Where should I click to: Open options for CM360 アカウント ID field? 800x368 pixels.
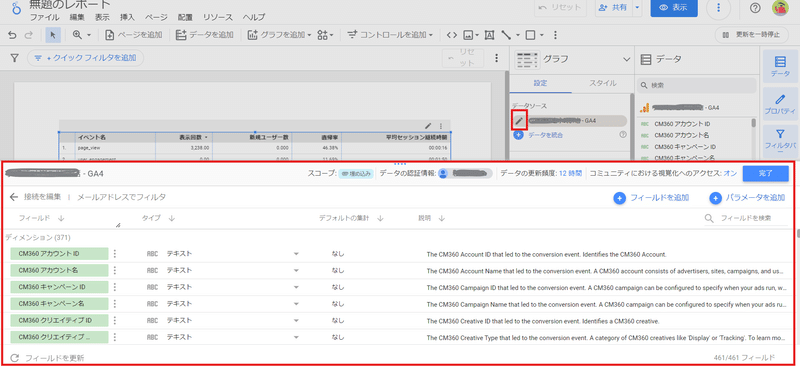tap(115, 254)
